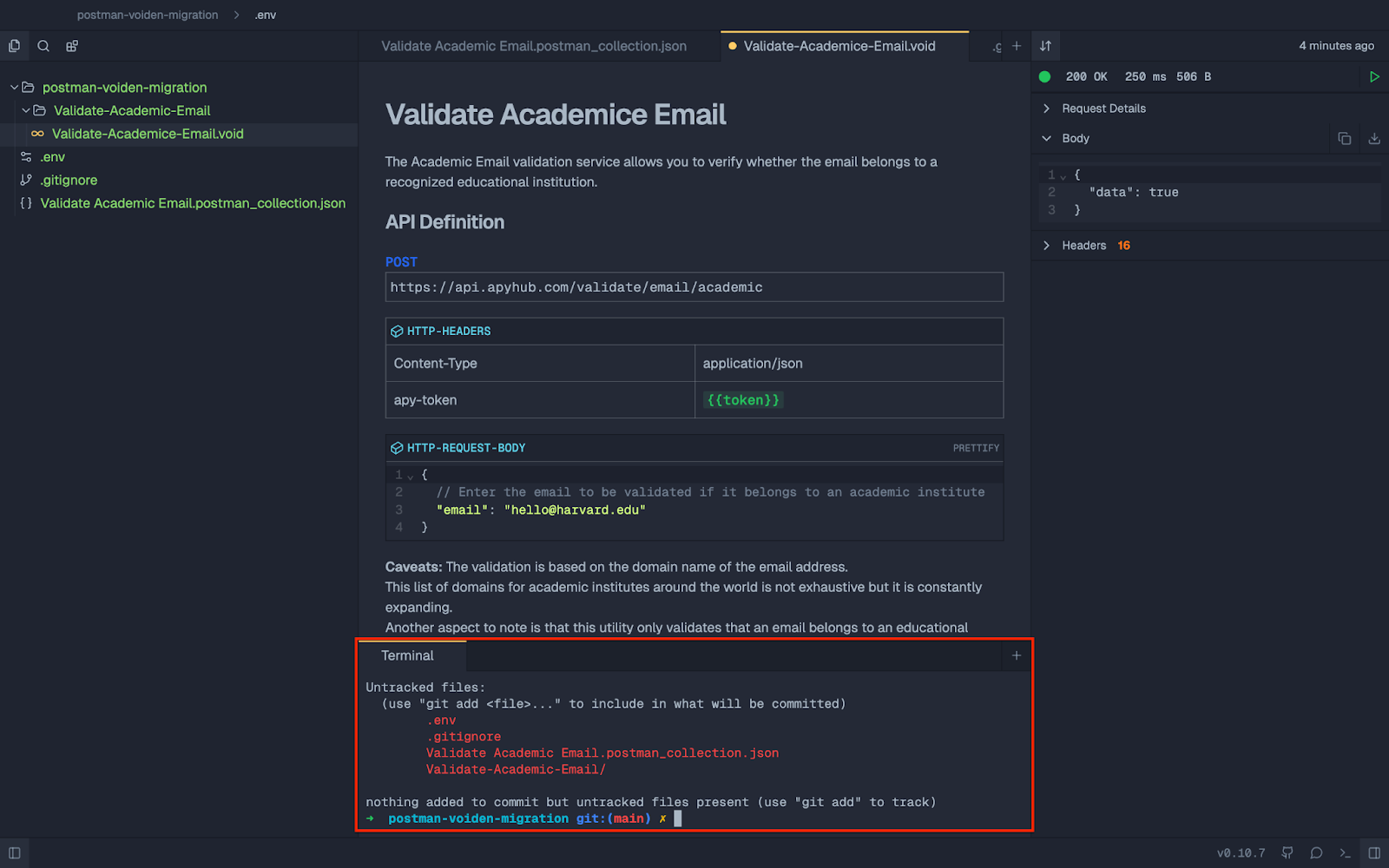
Task: Click breadcrumb .env
Action: [266, 15]
